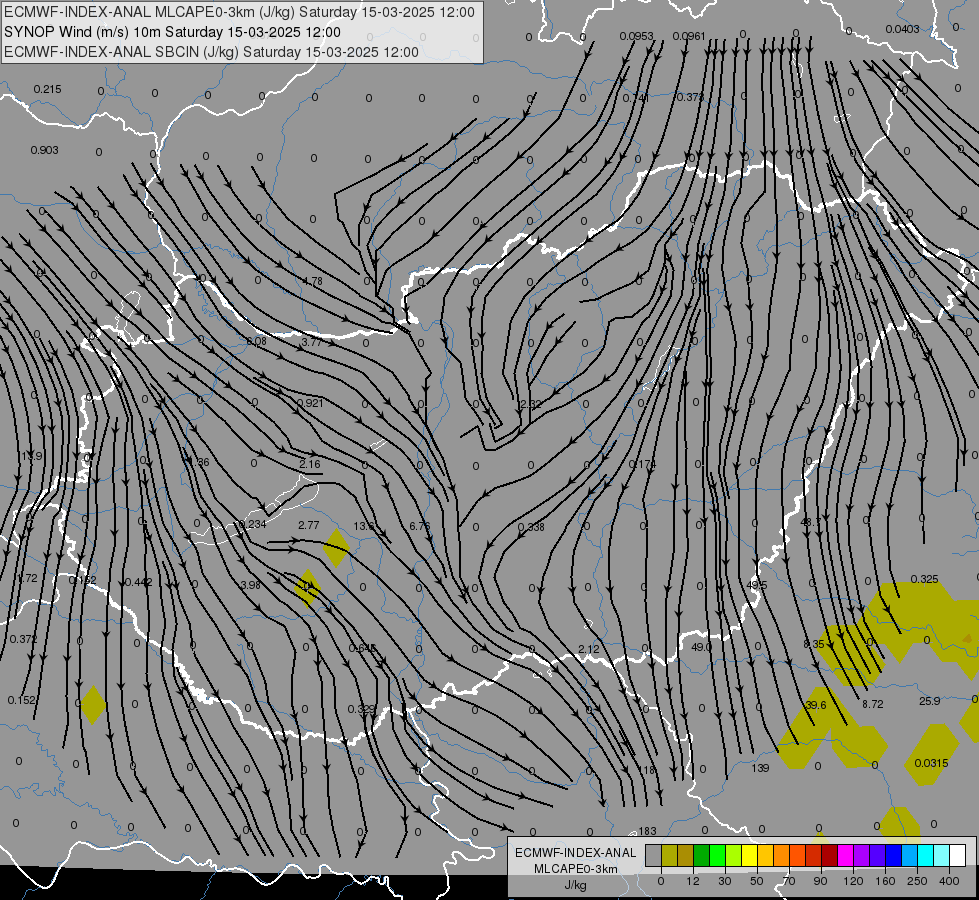This screenshot has height=900, width=979.
Task: Click the map value 8.35
Action: click(814, 644)
